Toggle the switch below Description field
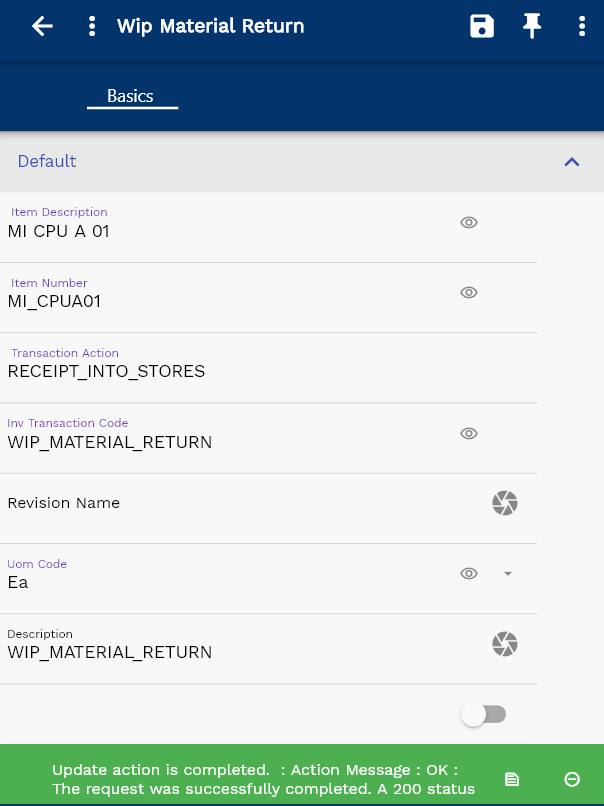 [483, 714]
